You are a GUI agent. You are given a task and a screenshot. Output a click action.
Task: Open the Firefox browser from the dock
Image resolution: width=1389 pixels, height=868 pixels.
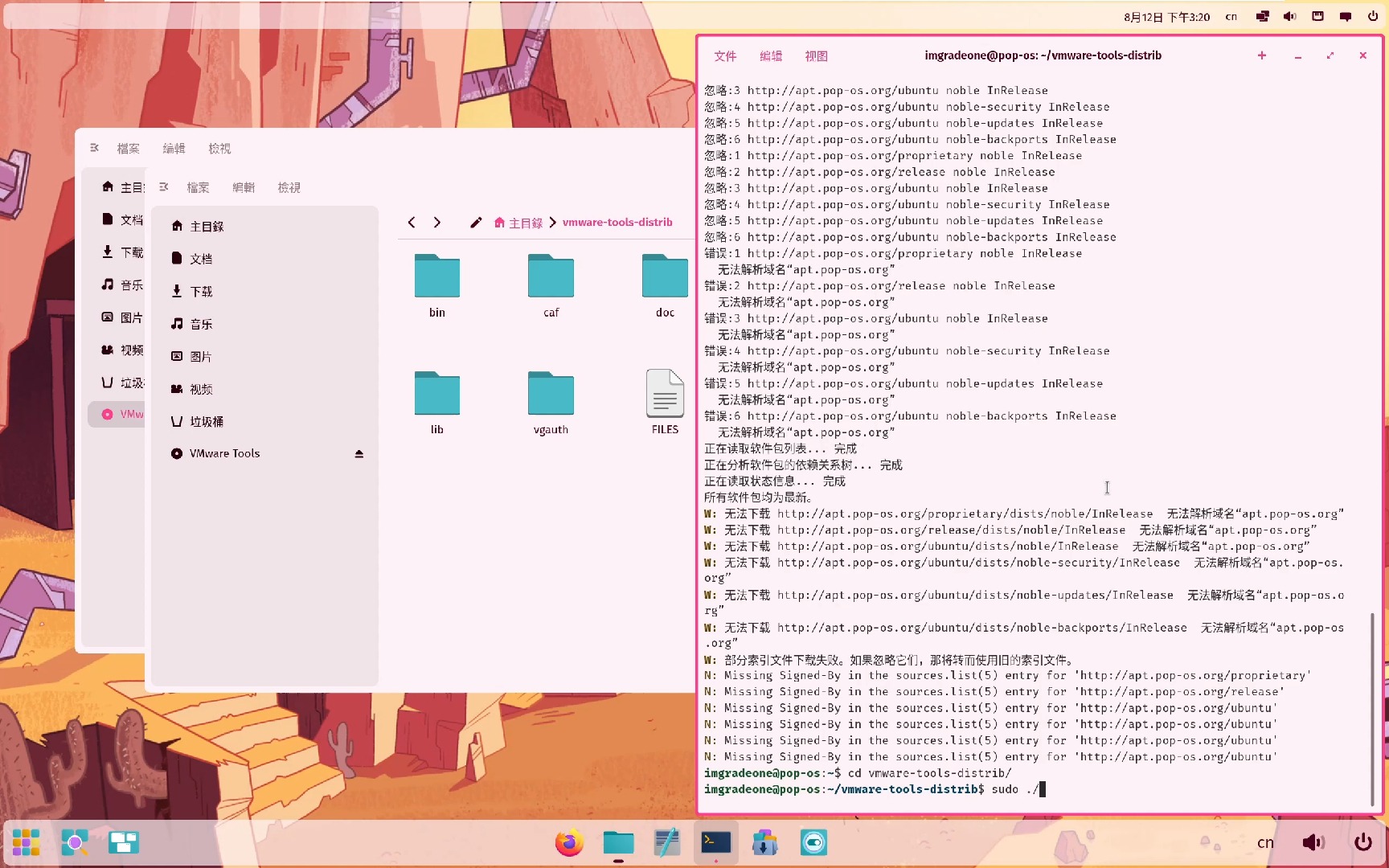point(569,842)
